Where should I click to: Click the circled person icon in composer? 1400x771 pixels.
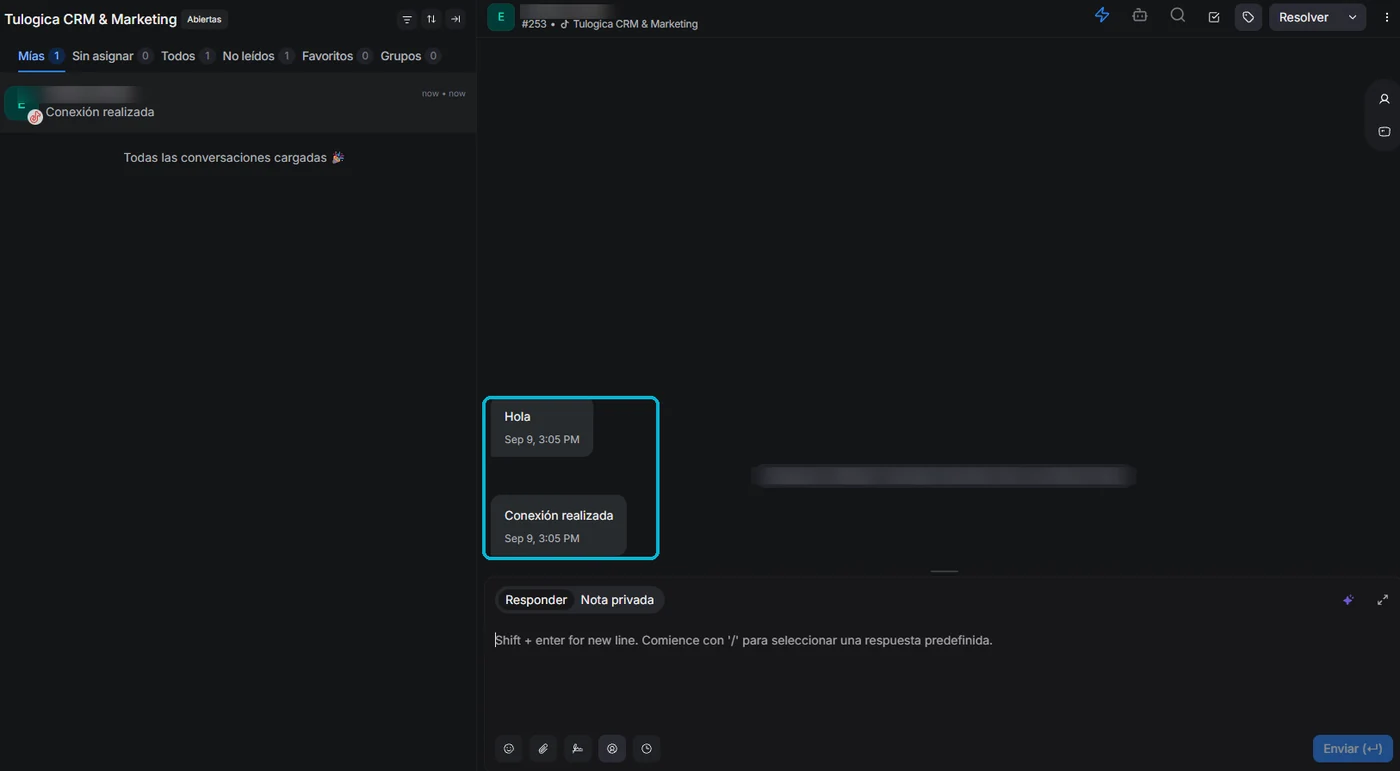point(612,748)
